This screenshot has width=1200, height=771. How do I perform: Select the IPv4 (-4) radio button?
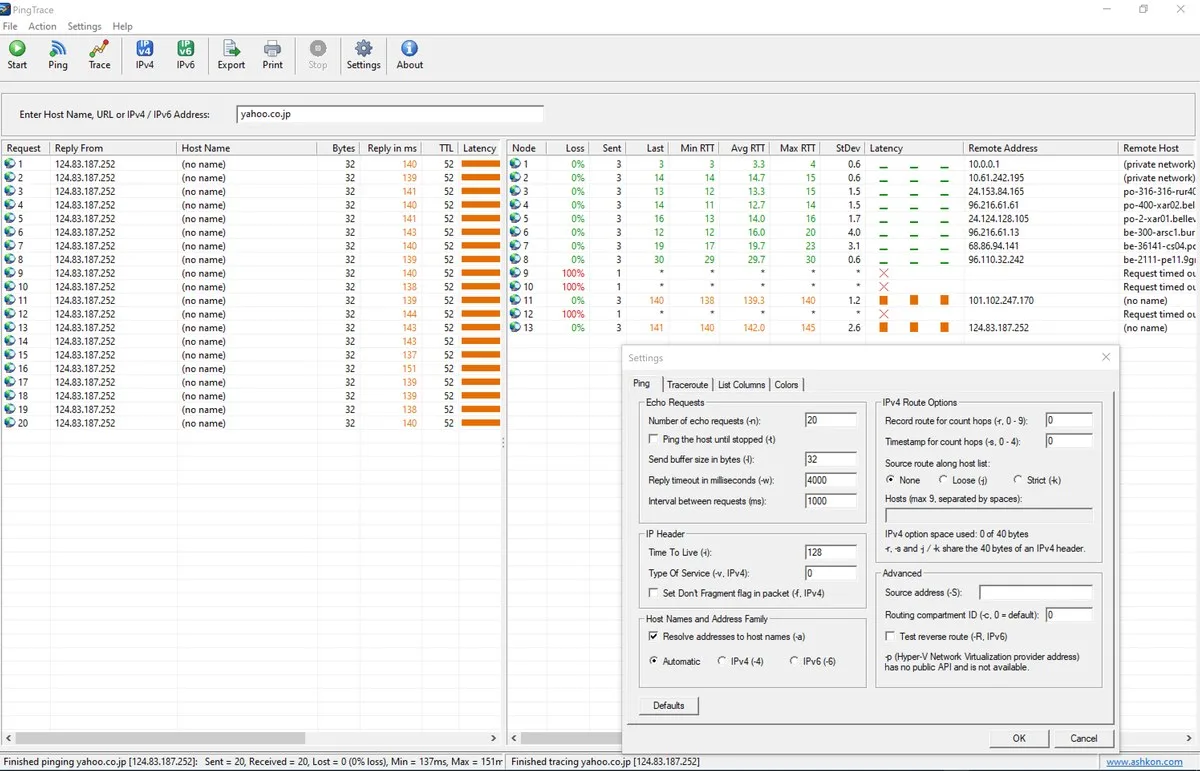tap(722, 661)
